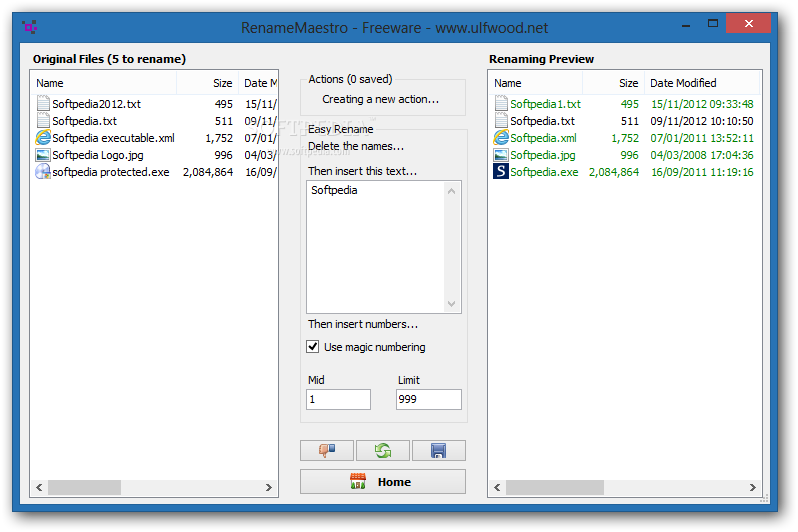Click the text box containing Softpedia
798x532 pixels.
click(376, 247)
